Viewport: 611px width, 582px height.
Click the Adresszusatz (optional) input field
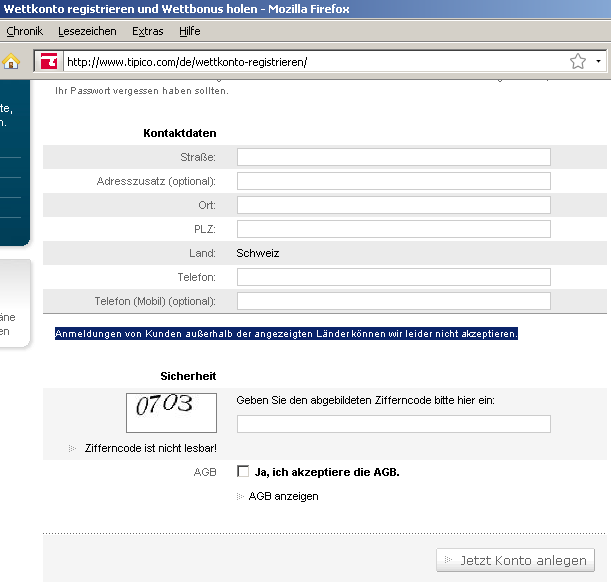pyautogui.click(x=394, y=181)
